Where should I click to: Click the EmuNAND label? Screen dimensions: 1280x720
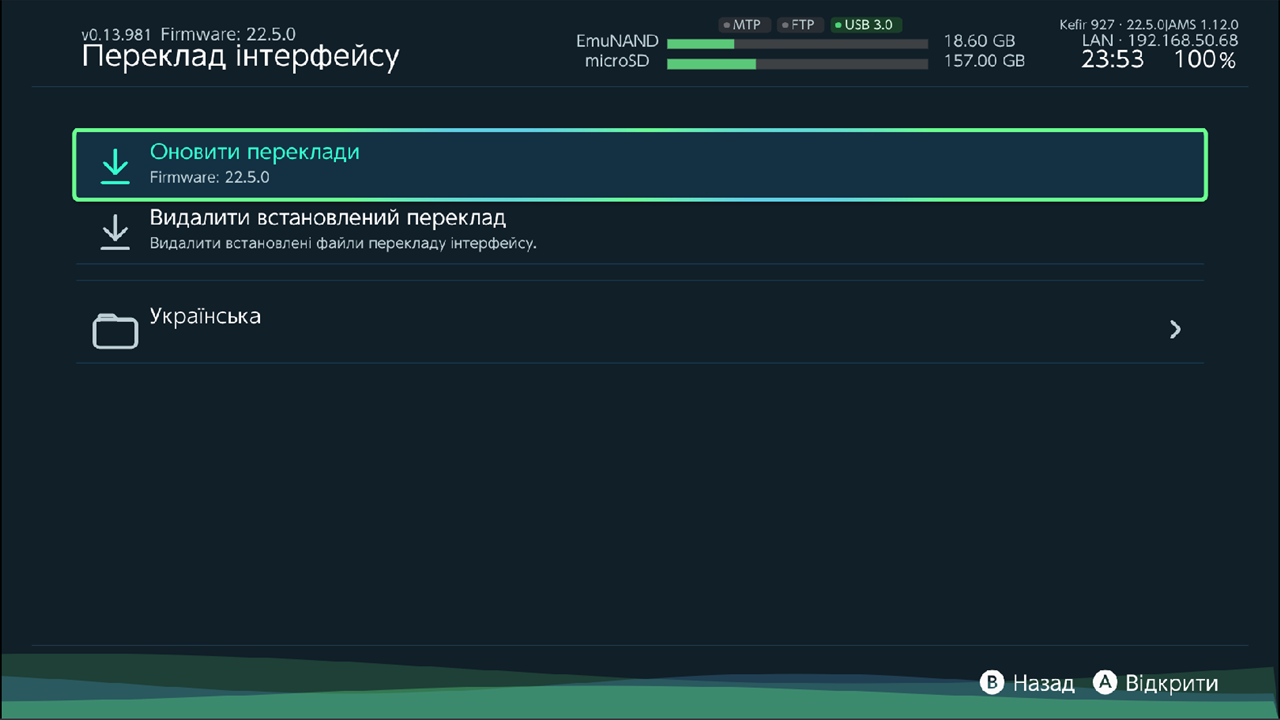[617, 42]
